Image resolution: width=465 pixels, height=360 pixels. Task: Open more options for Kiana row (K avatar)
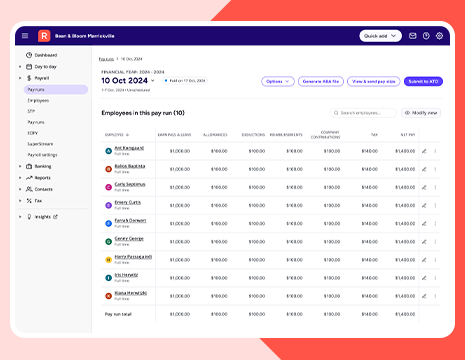point(435,296)
